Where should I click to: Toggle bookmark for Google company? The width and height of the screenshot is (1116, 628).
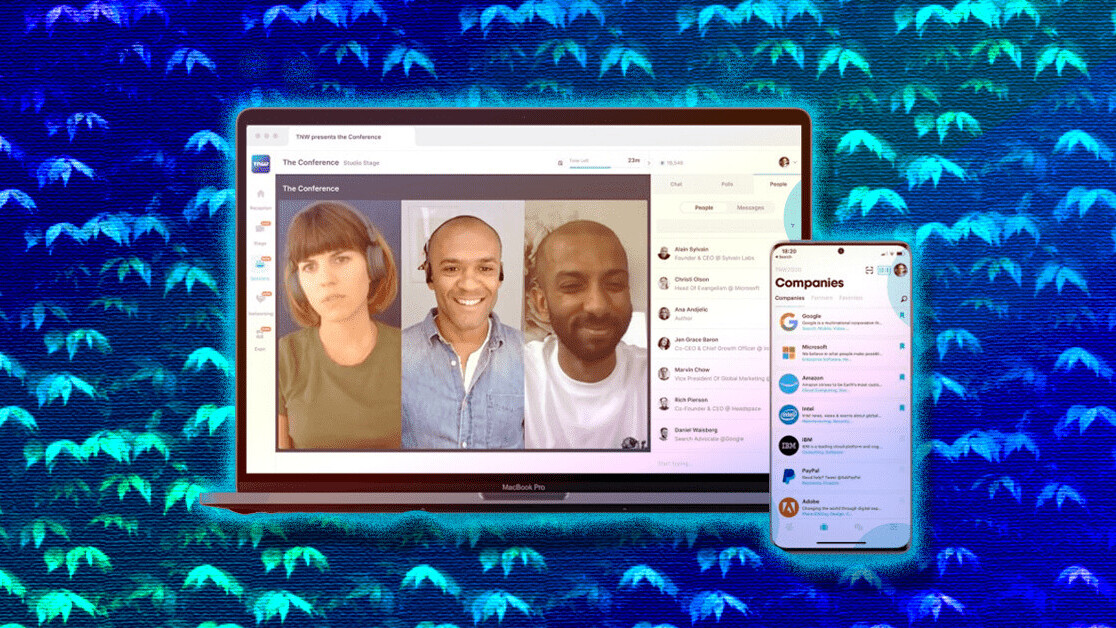[x=901, y=317]
